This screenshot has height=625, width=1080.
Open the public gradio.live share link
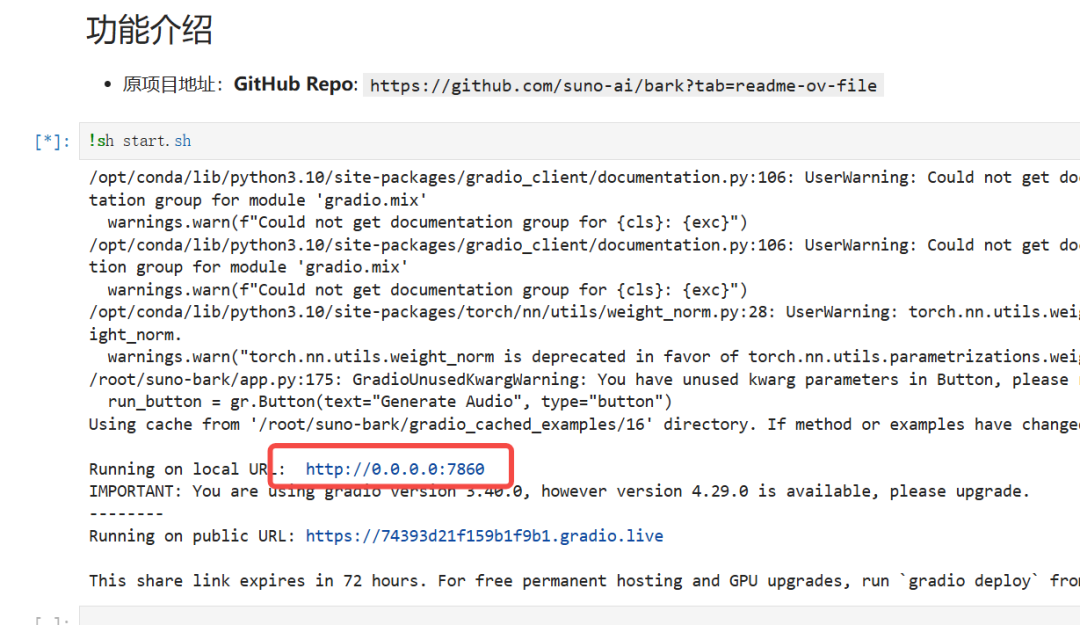coord(484,536)
